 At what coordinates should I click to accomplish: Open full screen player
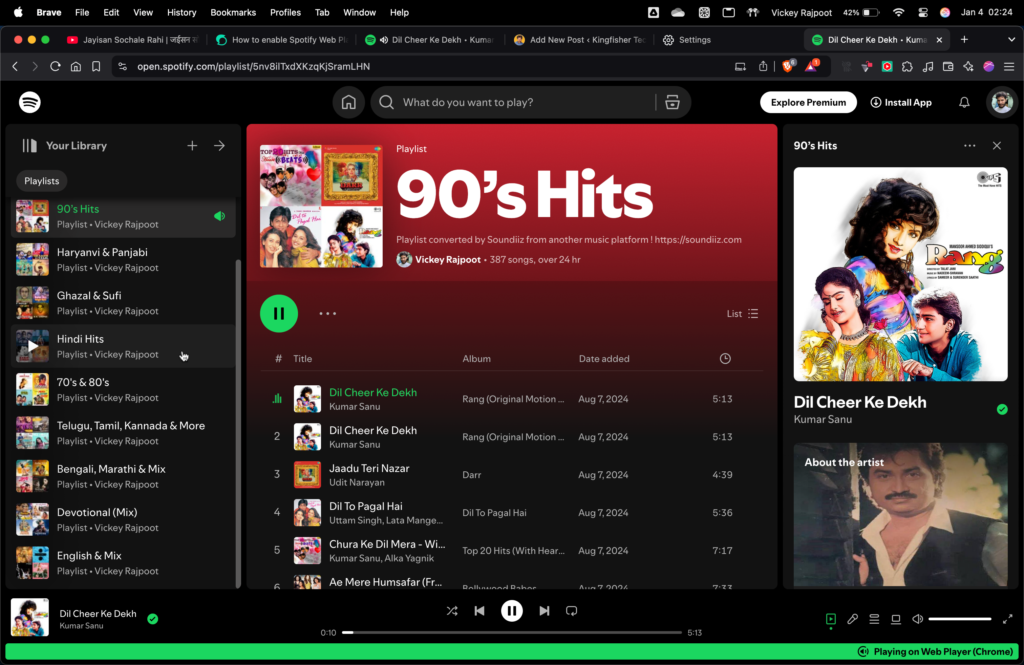(1007, 619)
